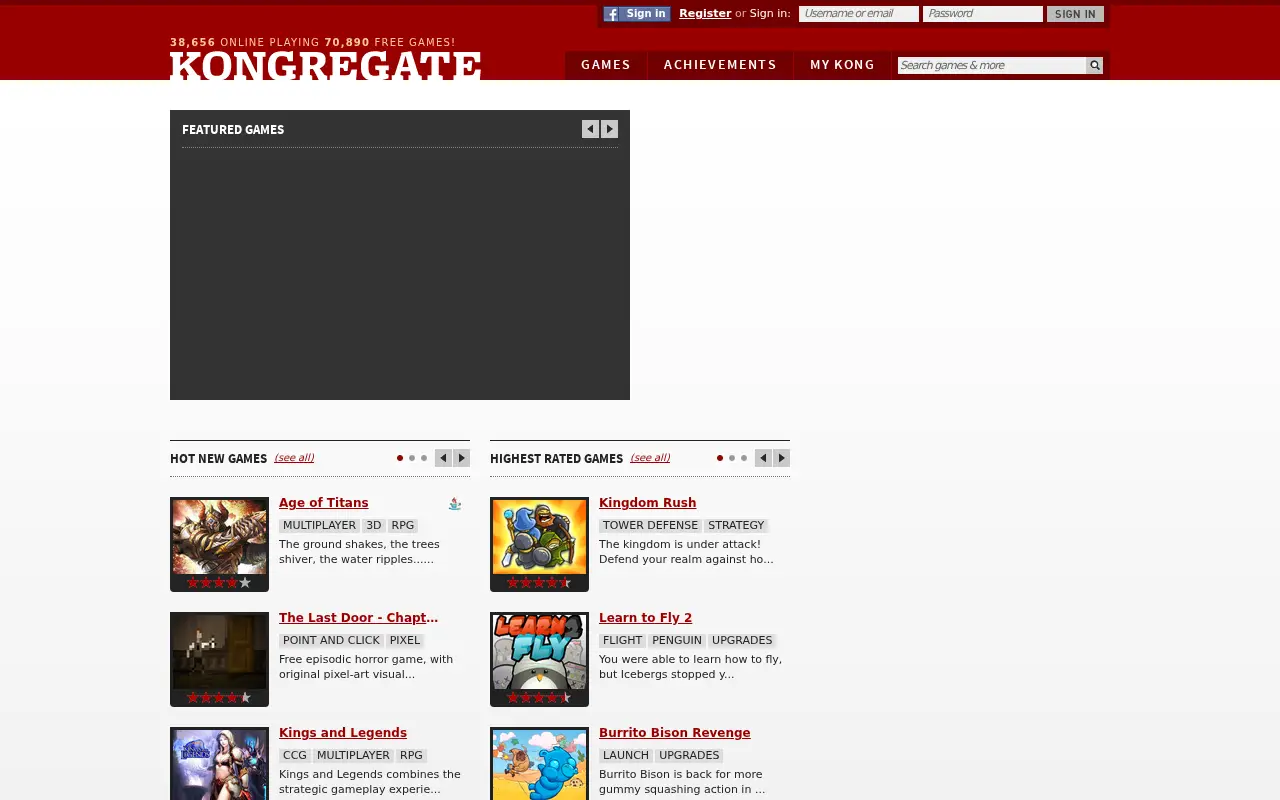Open Hot New Games see all link
Screen dimensions: 1280x800
point(294,458)
